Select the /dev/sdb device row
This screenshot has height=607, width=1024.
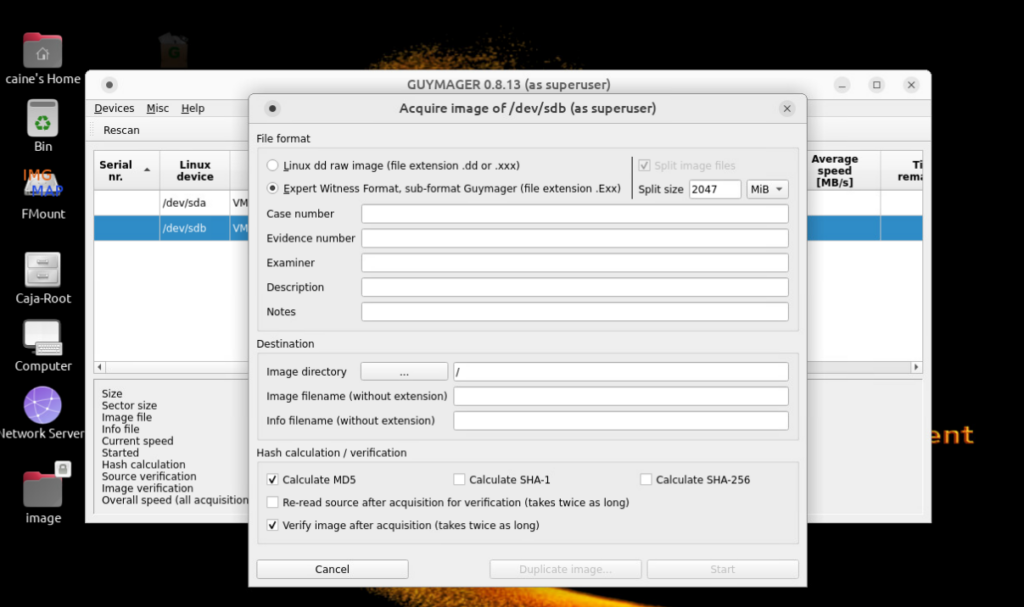[x=171, y=228]
